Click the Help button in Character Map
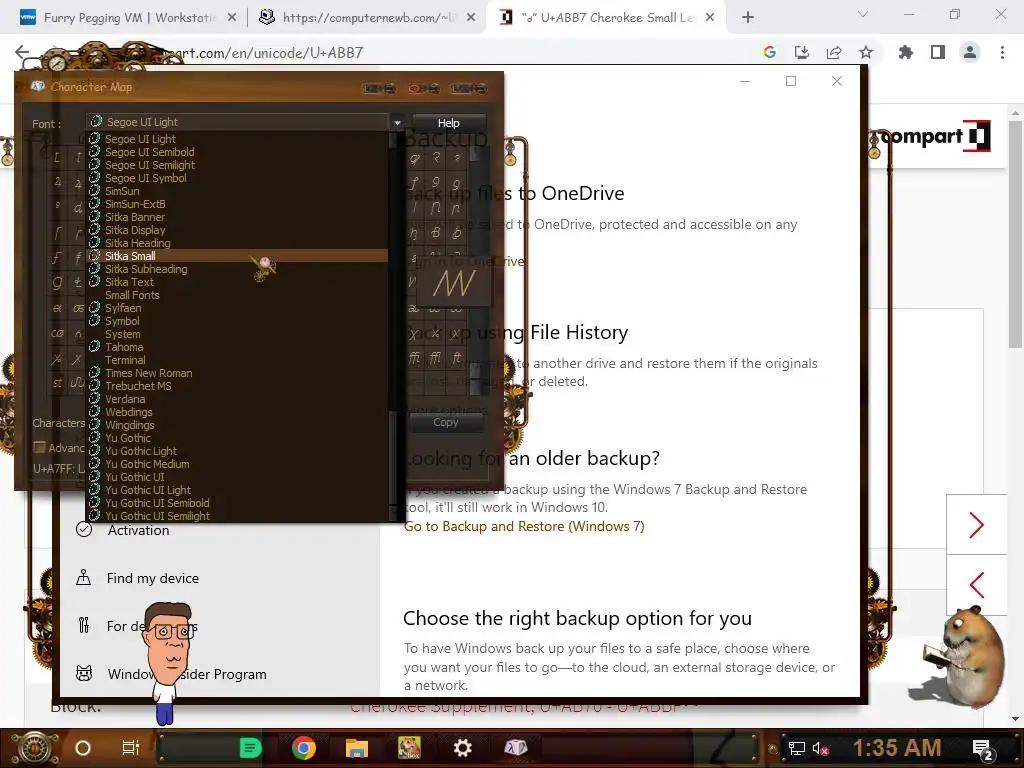Viewport: 1024px width, 768px height. tap(449, 123)
